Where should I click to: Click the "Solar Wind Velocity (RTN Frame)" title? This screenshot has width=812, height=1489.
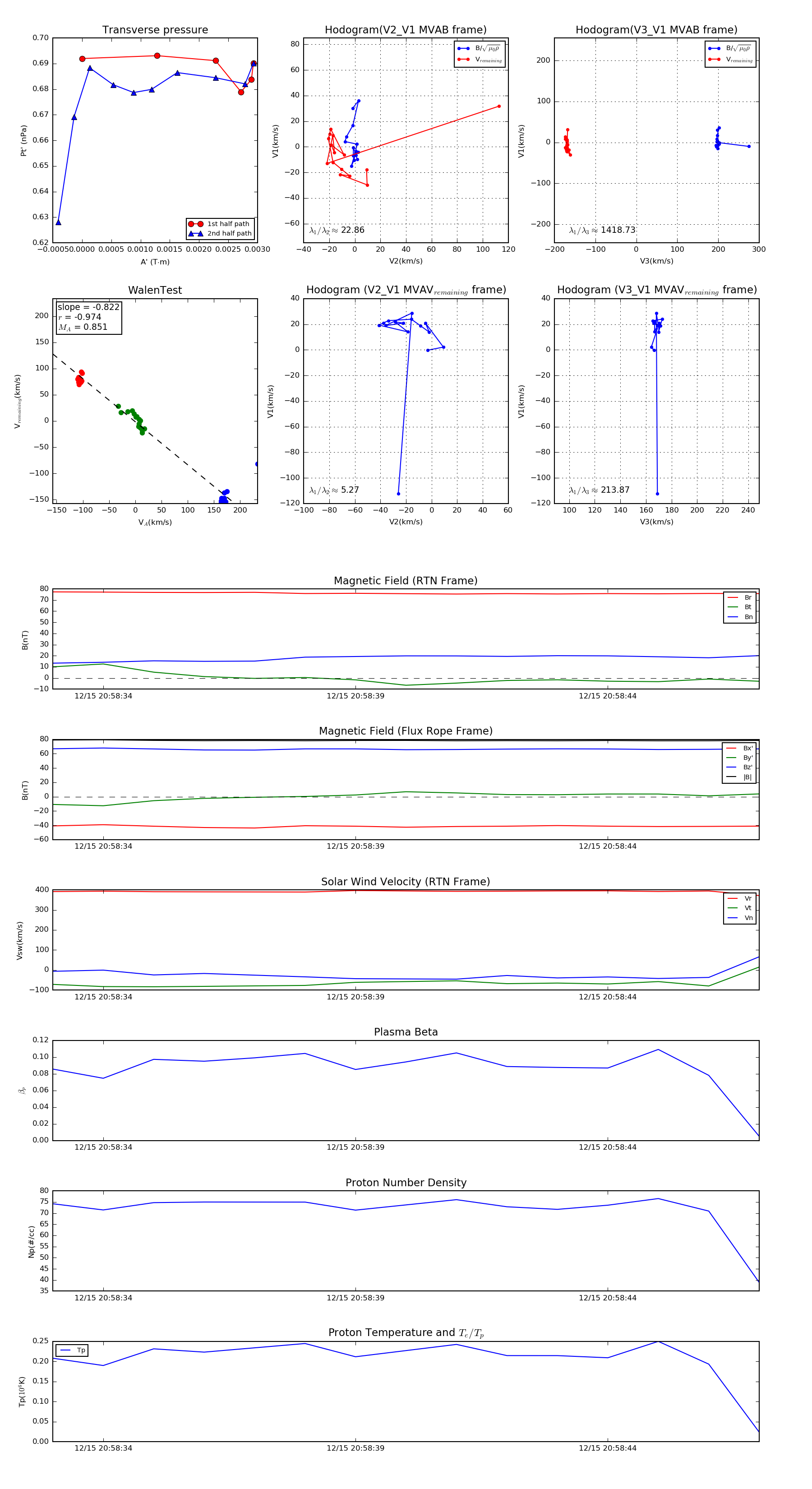[406, 882]
